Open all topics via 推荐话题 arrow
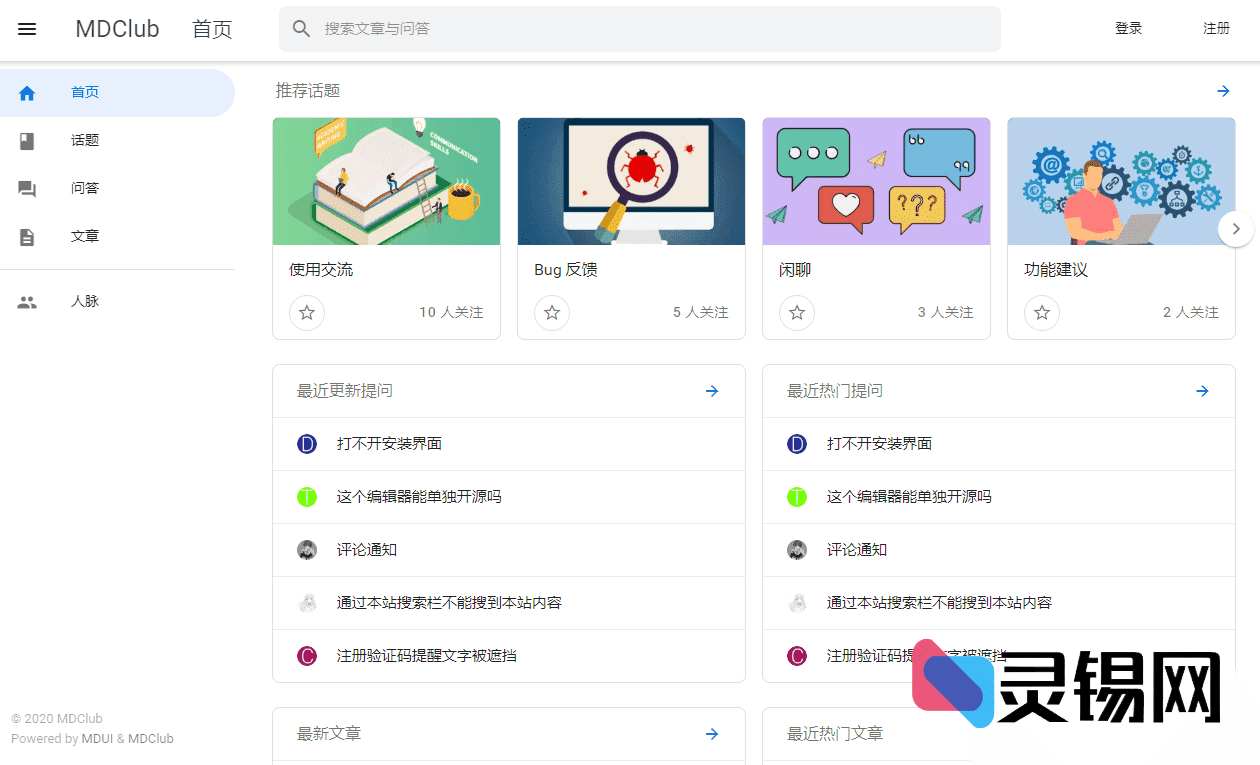Viewport: 1260px width, 765px height. [x=1223, y=91]
